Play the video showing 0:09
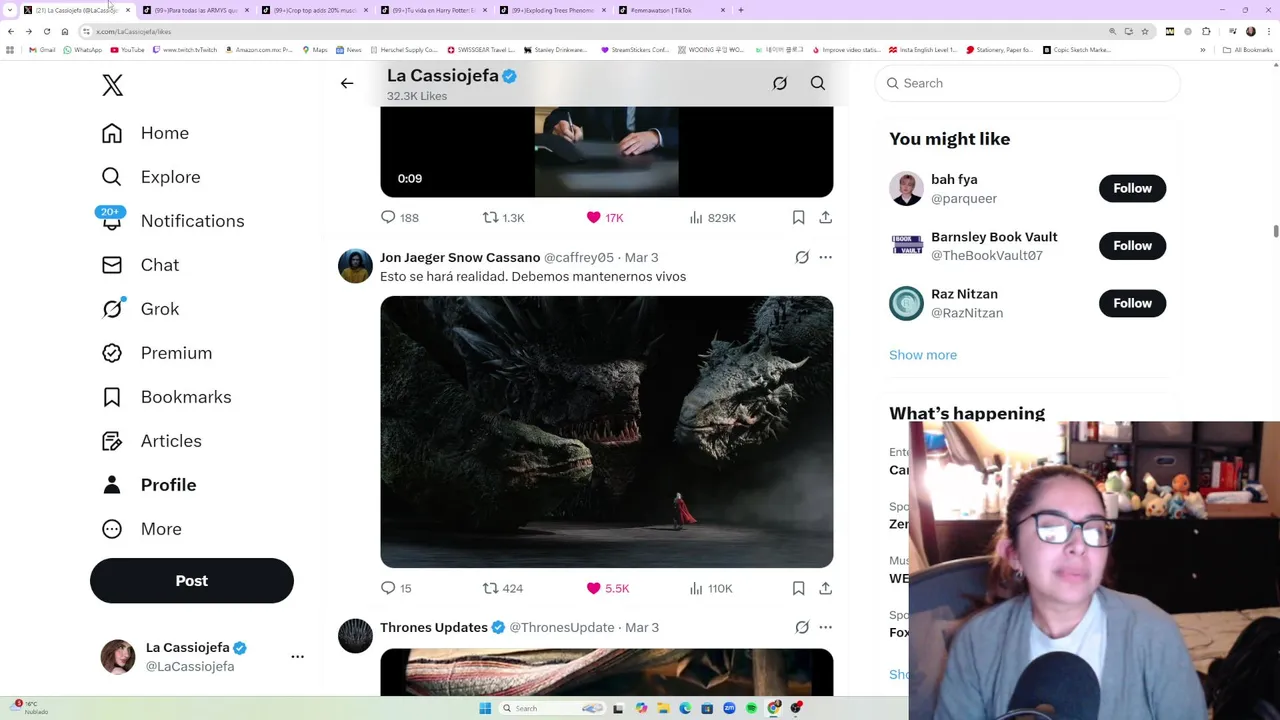 point(606,152)
